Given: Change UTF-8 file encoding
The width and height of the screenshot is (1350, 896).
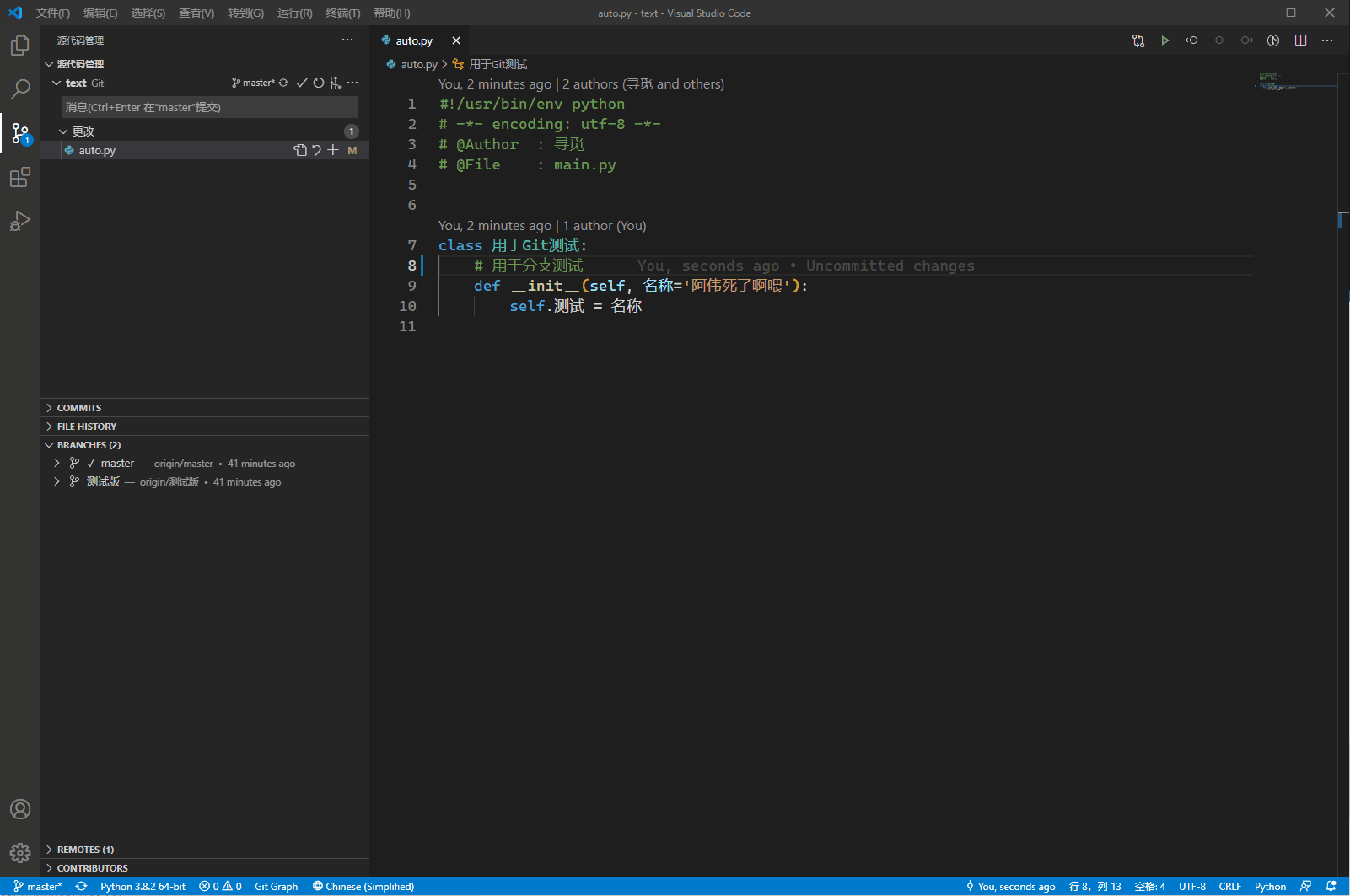Looking at the screenshot, I should click(1192, 887).
